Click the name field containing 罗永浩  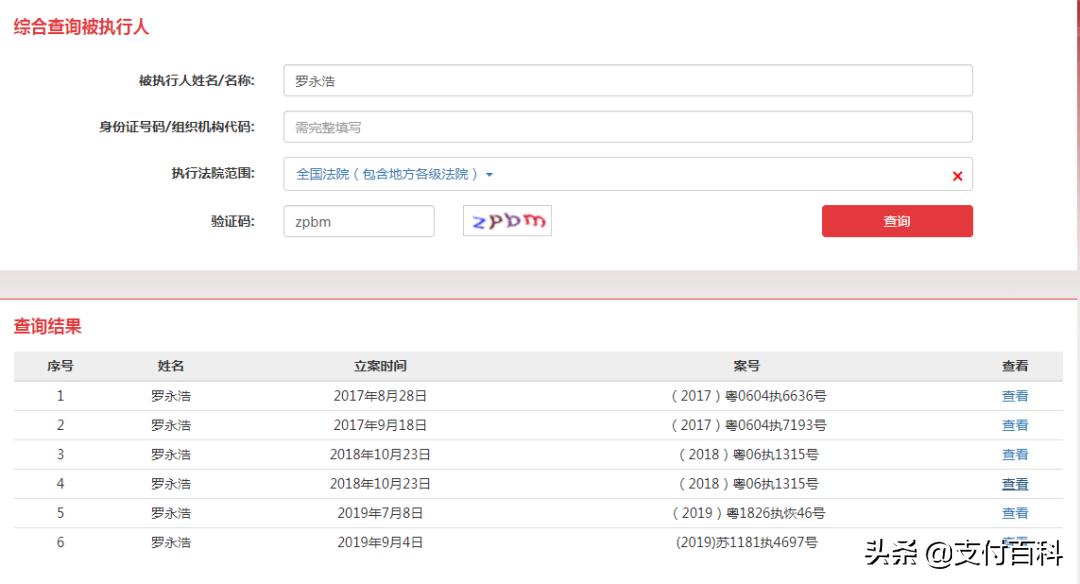click(x=626, y=80)
